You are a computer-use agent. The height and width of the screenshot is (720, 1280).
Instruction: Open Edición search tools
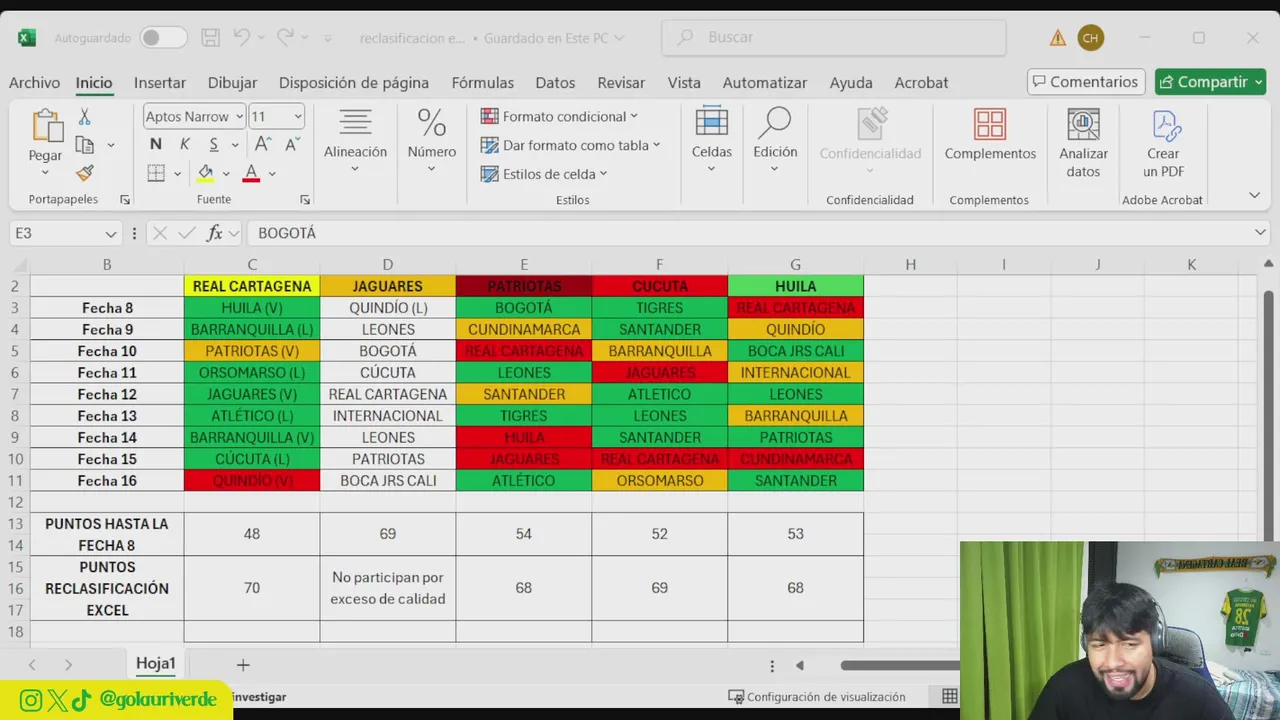coord(775,140)
